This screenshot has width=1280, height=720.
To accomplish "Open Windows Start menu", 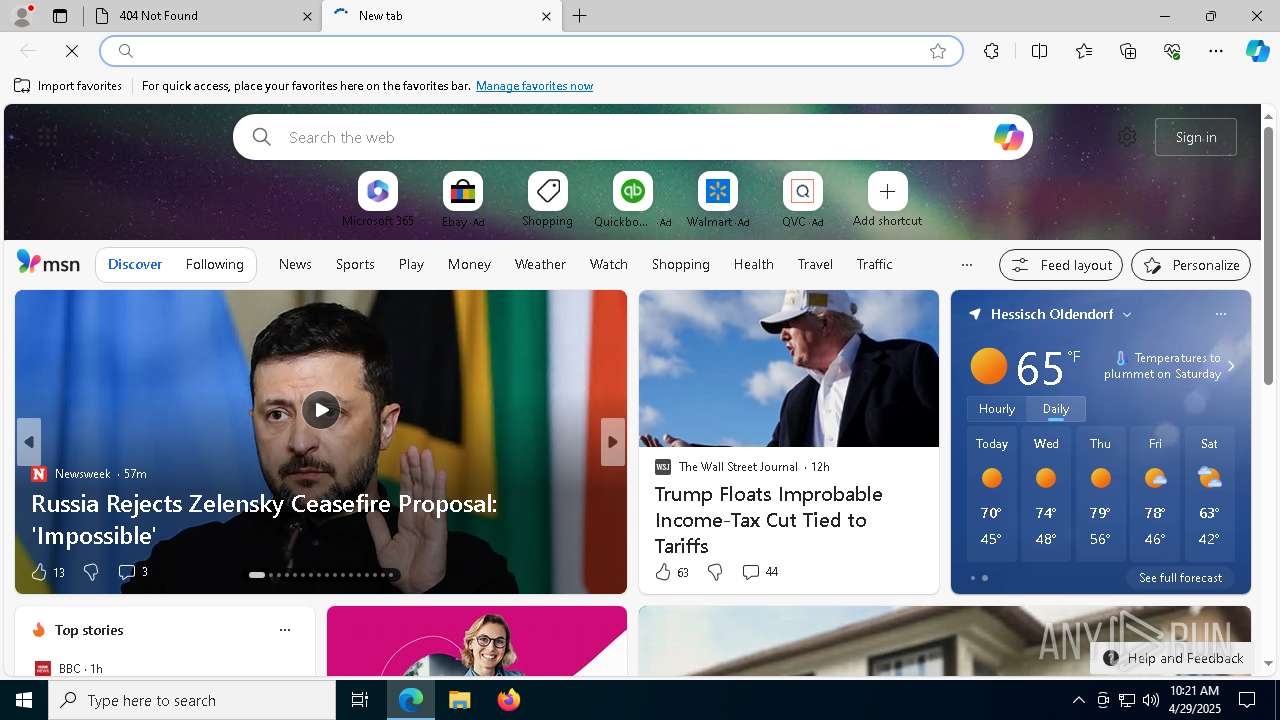I will click(x=24, y=700).
